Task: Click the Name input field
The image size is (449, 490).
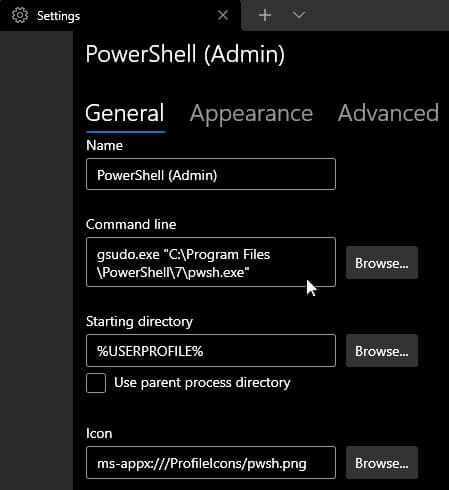Action: point(211,174)
